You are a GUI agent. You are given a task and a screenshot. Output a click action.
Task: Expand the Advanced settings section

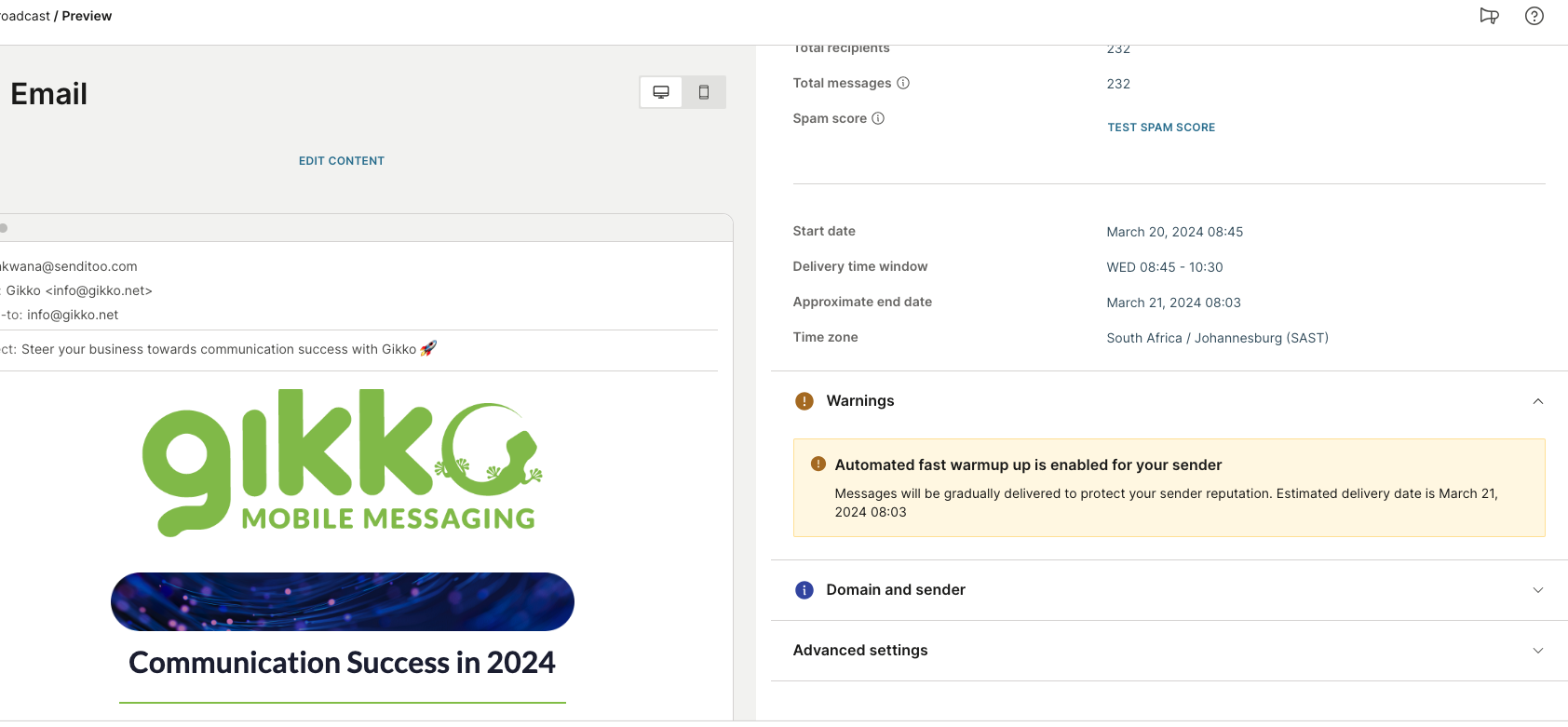[1537, 651]
